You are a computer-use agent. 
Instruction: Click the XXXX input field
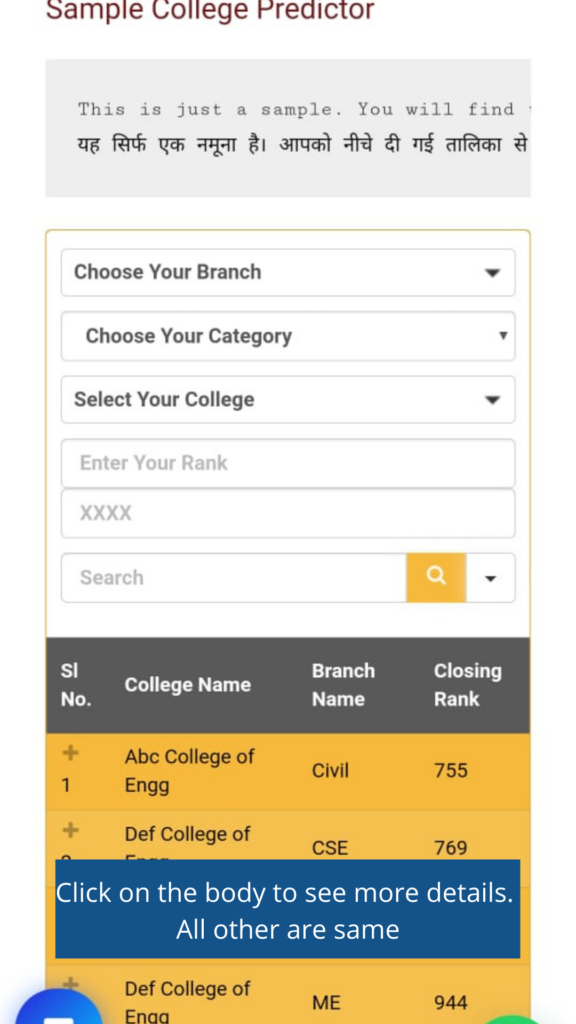(288, 513)
